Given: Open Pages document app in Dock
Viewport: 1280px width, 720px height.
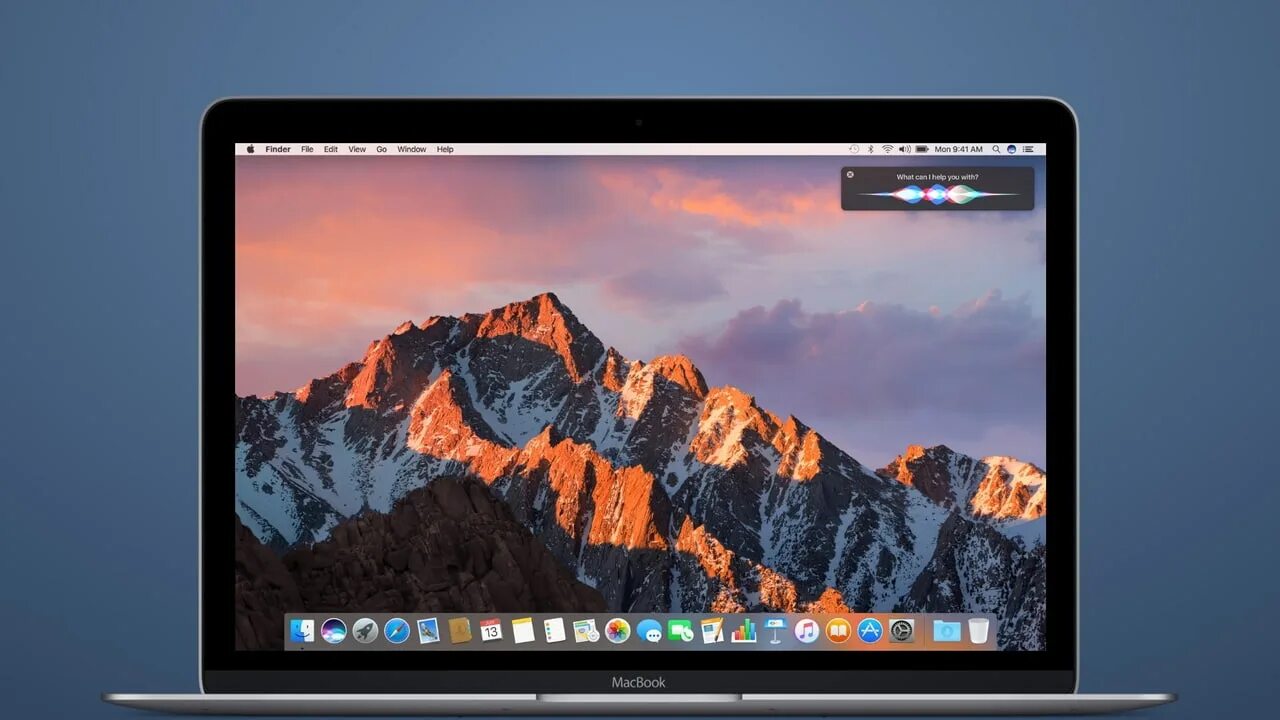Looking at the screenshot, I should pyautogui.click(x=712, y=631).
